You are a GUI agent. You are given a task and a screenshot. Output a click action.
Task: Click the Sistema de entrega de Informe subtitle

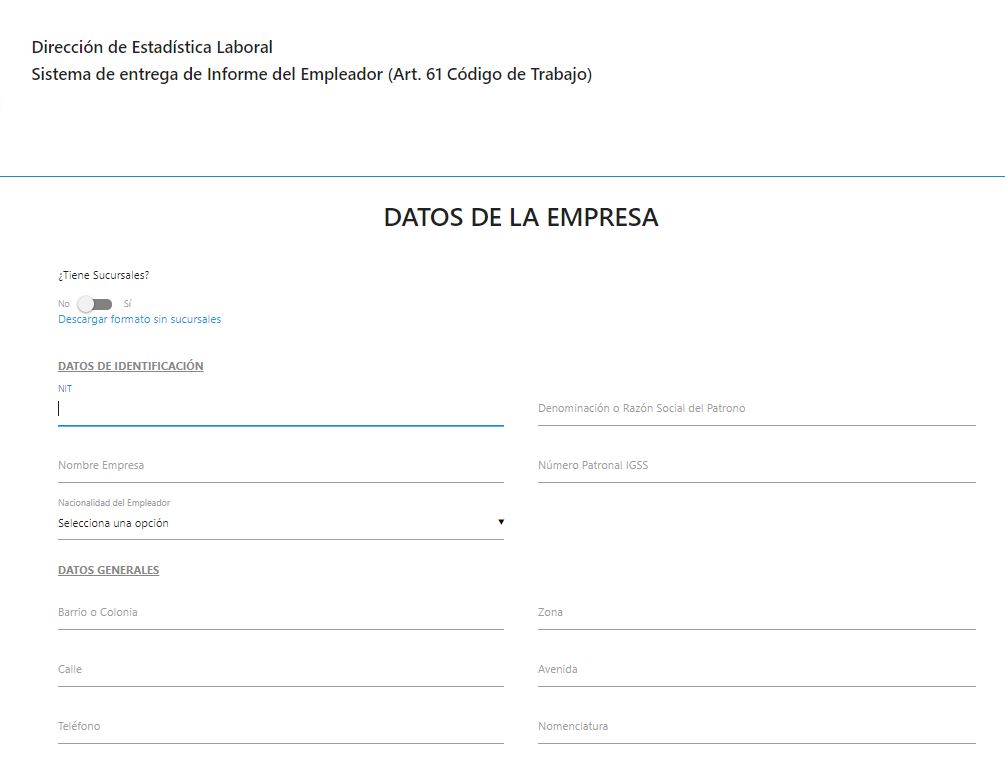(311, 75)
